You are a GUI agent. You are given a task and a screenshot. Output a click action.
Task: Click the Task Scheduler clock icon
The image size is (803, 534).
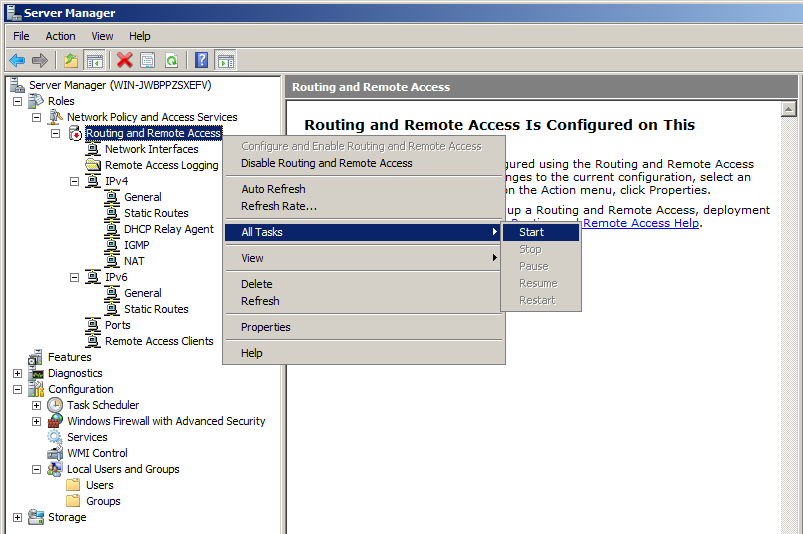click(x=55, y=405)
